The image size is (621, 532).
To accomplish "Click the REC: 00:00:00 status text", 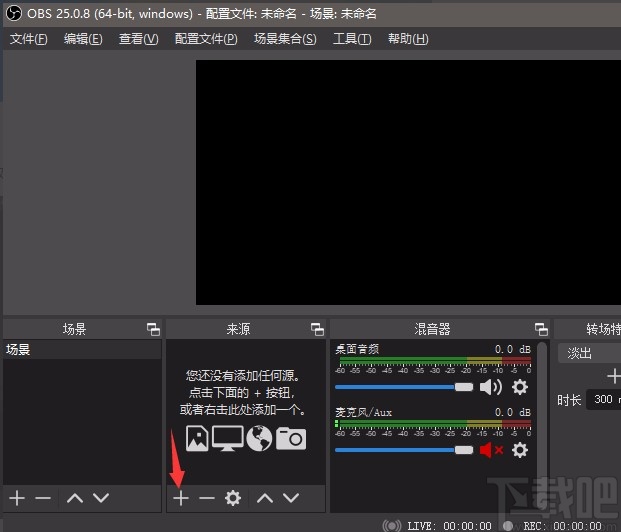I will click(562, 526).
